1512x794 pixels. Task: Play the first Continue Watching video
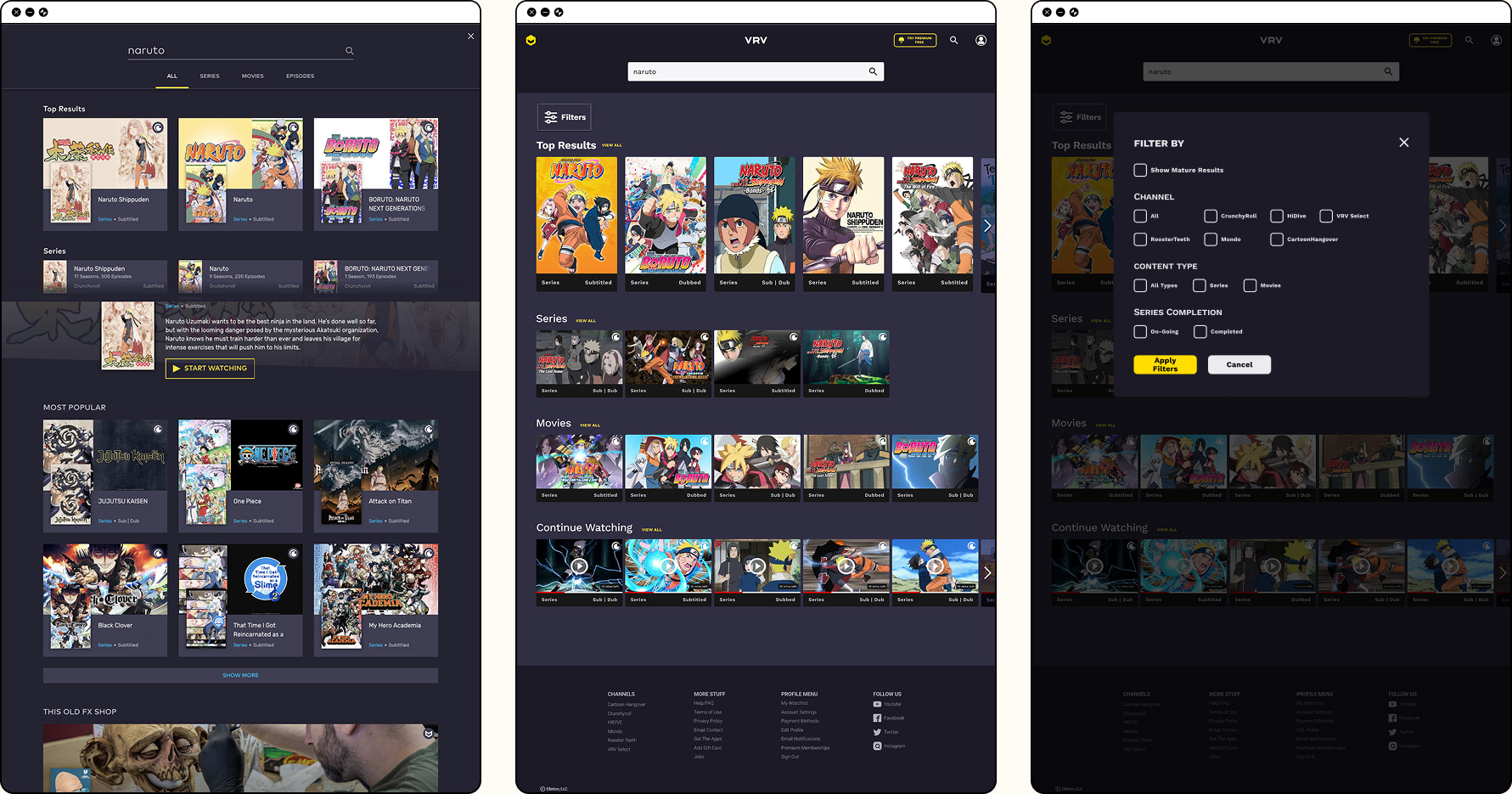coord(579,566)
